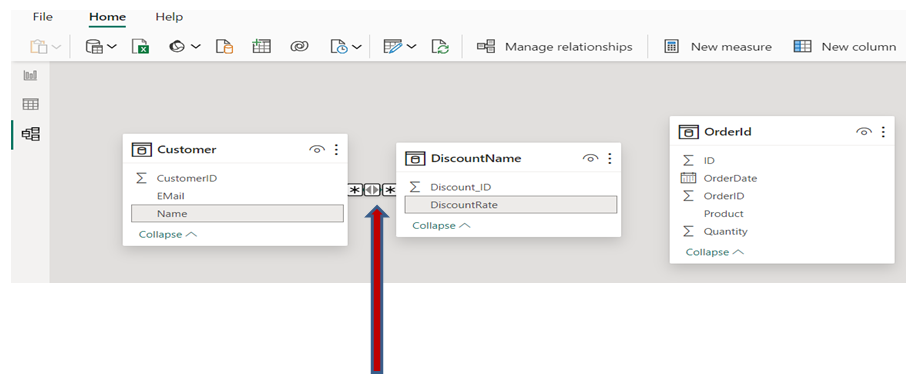The image size is (908, 376).
Task: Select the CustomerID field
Action: coord(237,178)
